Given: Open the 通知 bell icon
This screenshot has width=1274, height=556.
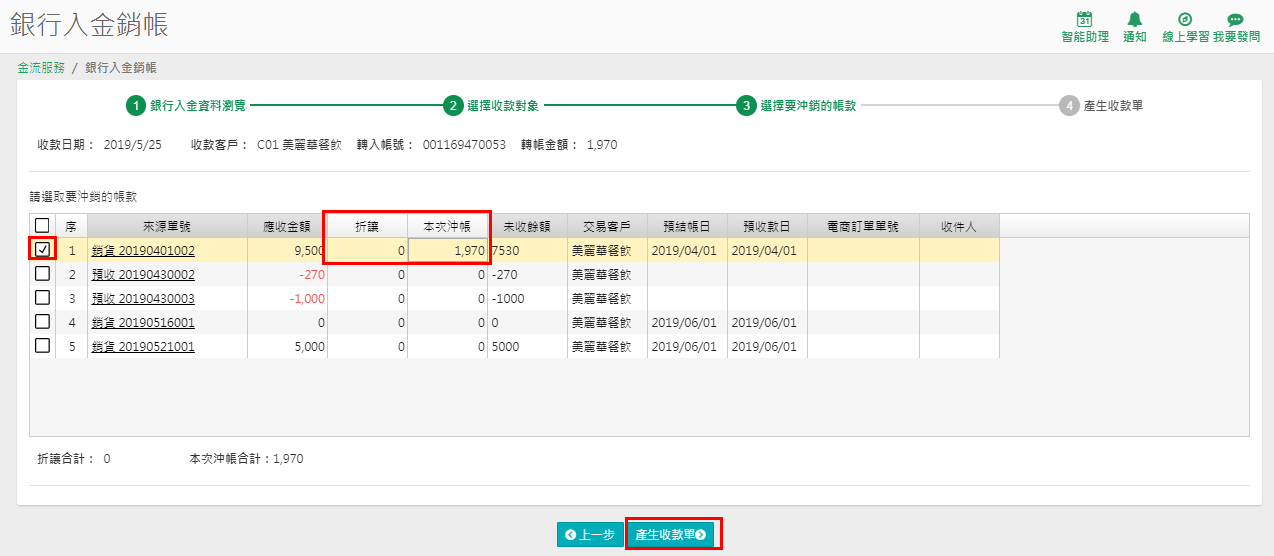Looking at the screenshot, I should [x=1134, y=19].
